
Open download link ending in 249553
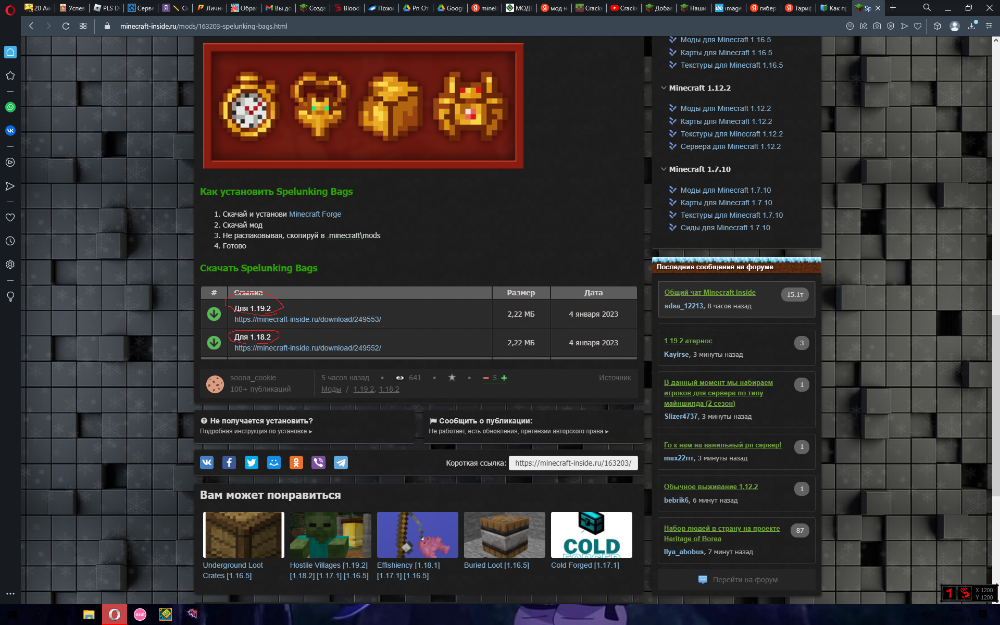[x=307, y=320]
